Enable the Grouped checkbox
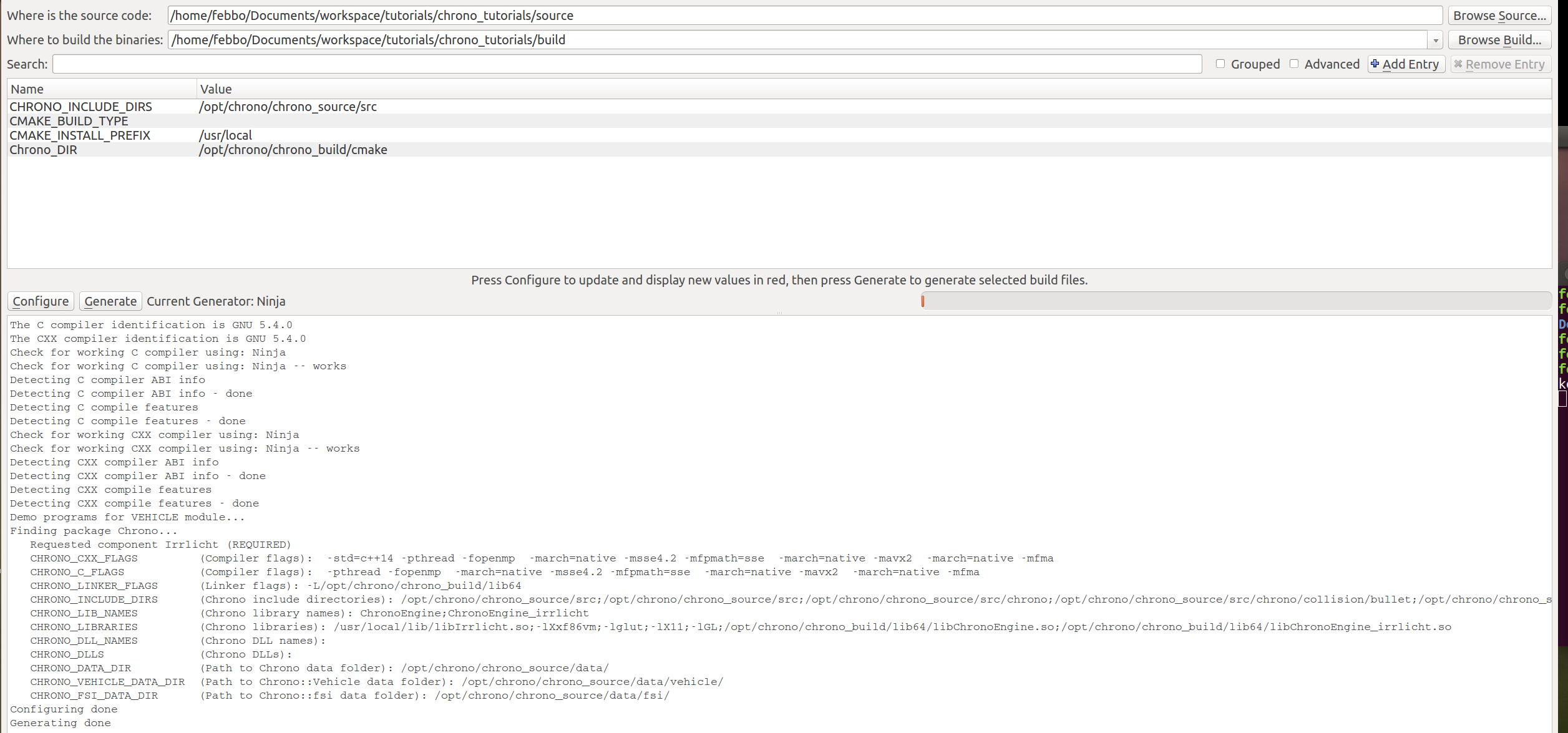This screenshot has height=733, width=1568. click(1220, 64)
